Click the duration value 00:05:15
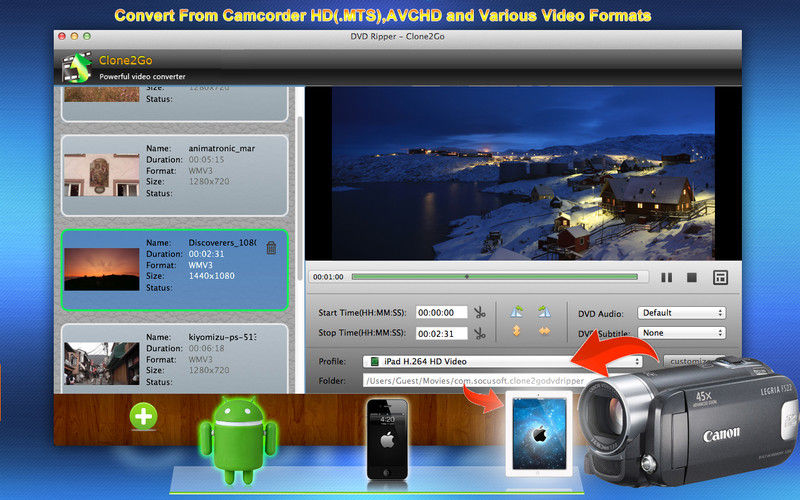Viewport: 800px width, 500px height. [x=206, y=160]
